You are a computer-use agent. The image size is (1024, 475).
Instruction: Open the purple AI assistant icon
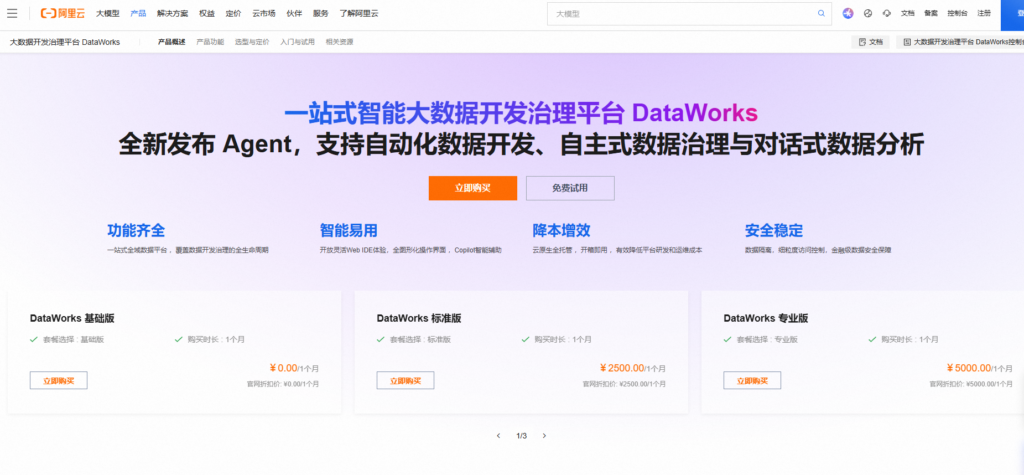click(x=848, y=13)
